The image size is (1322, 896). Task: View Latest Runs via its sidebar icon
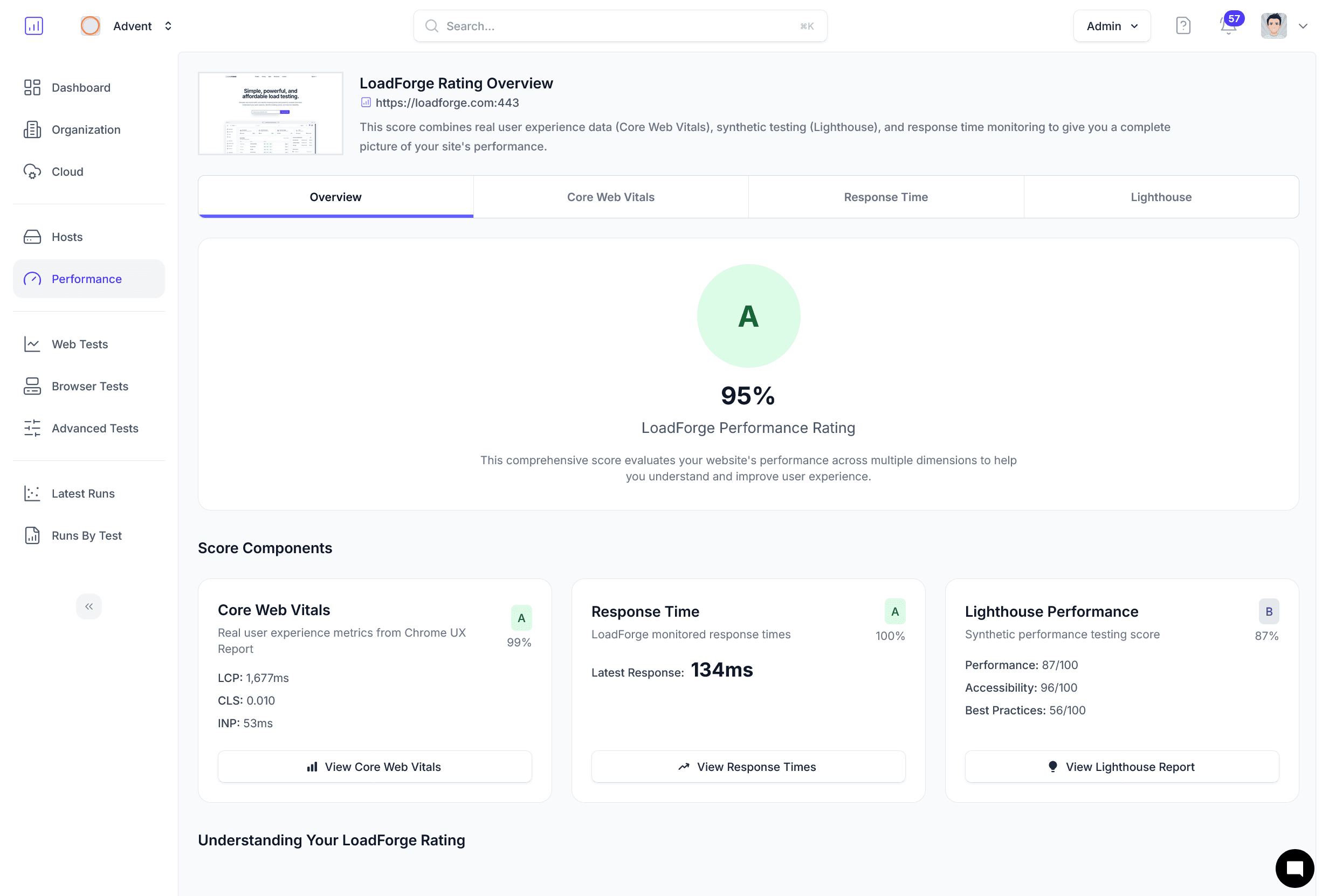tap(32, 493)
